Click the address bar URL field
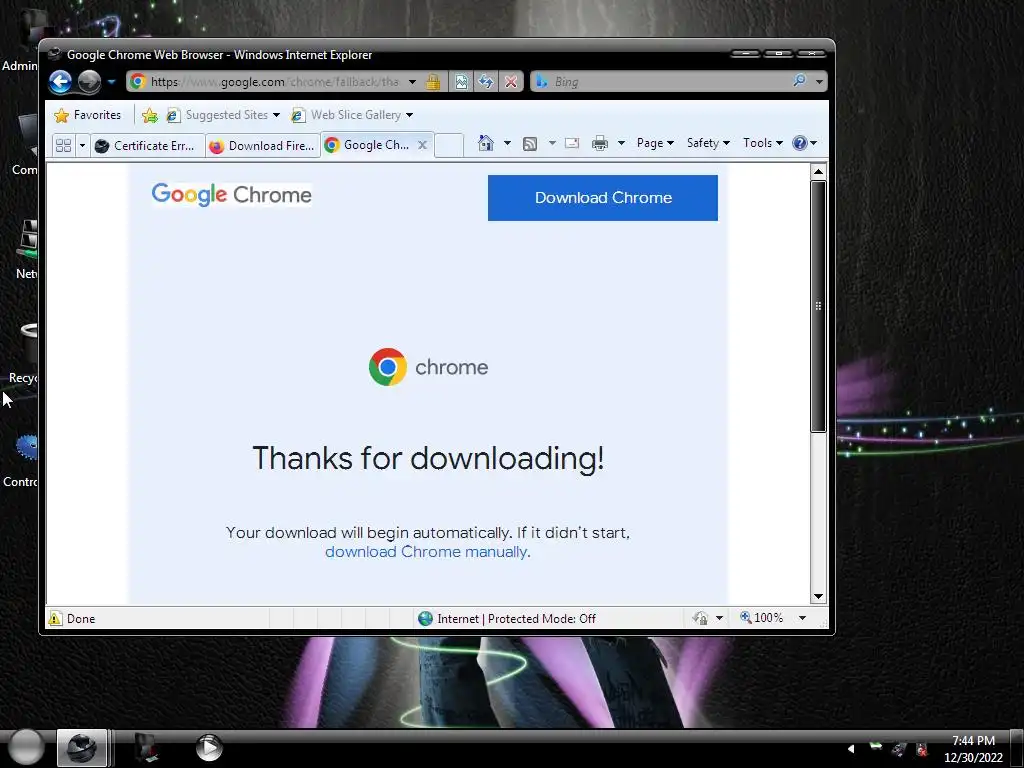 point(274,82)
